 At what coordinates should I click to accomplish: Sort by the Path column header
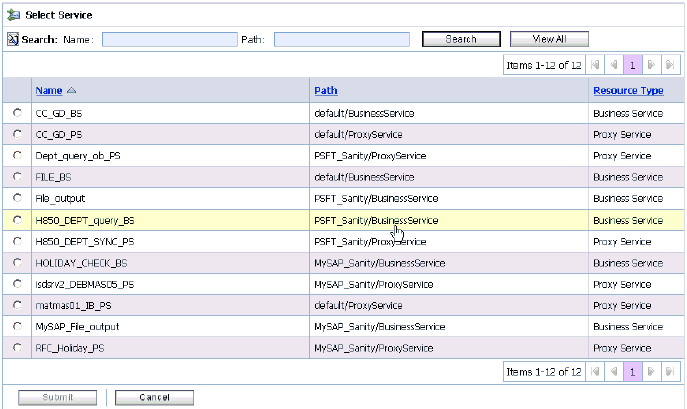(326, 90)
